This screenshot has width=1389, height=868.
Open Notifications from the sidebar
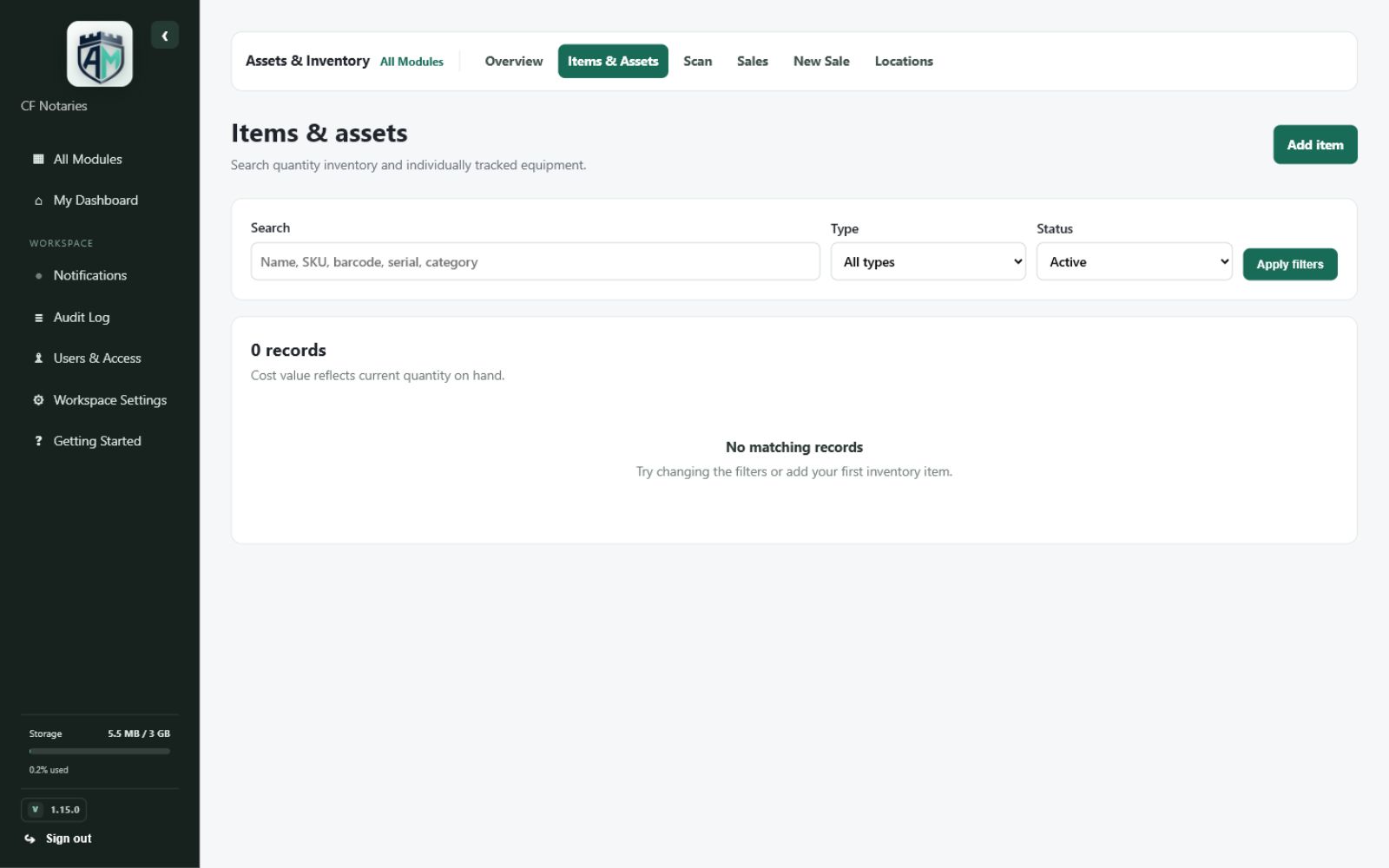(x=100, y=276)
